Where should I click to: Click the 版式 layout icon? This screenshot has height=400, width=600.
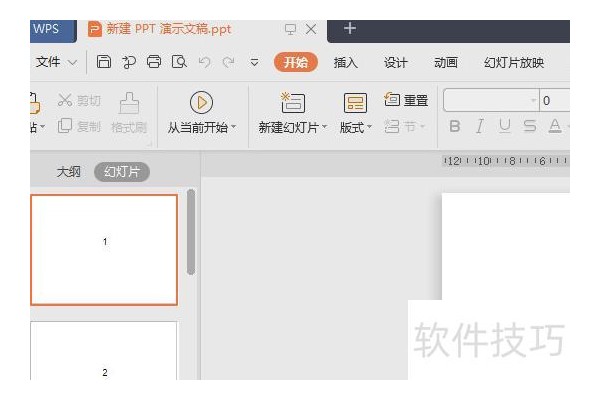click(355, 103)
